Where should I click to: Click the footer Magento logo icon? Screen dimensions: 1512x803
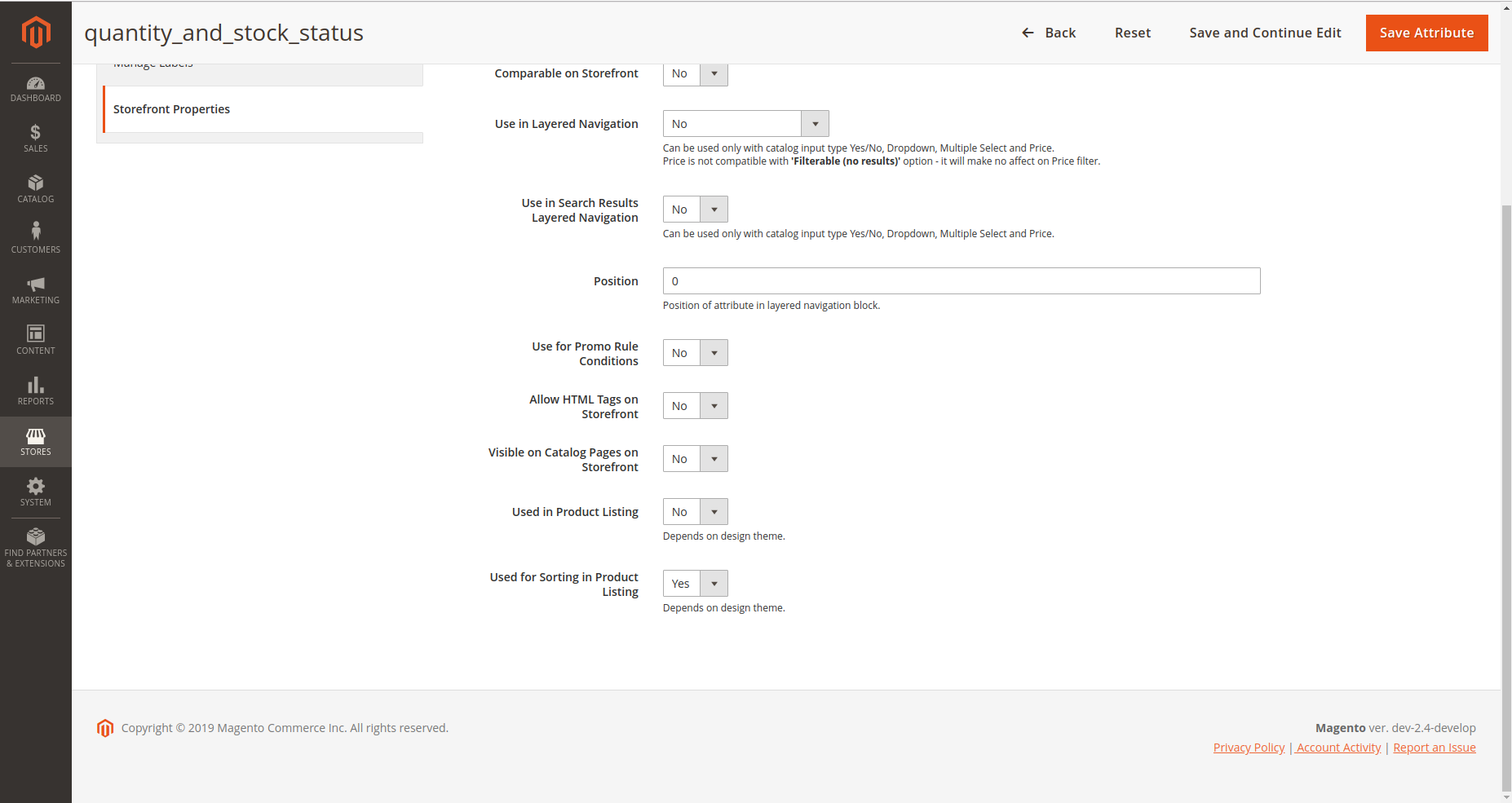(105, 728)
